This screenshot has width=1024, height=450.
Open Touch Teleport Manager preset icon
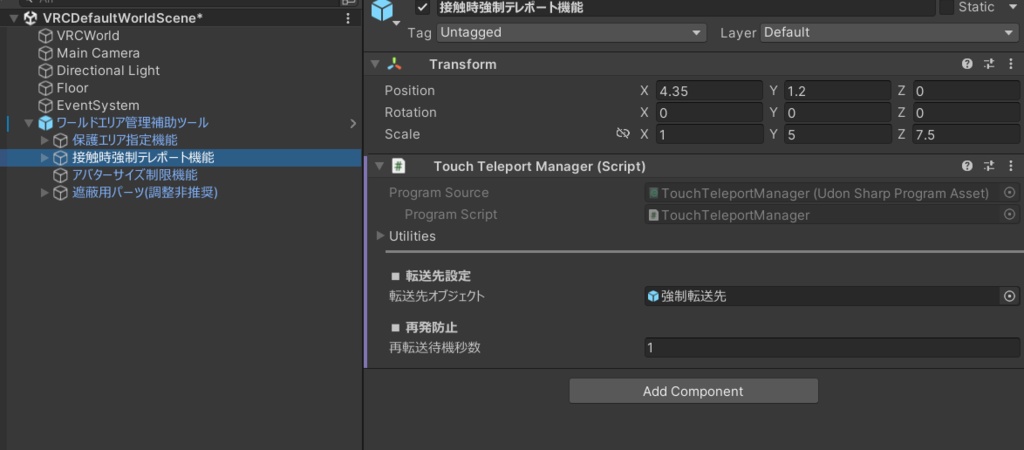tap(989, 166)
